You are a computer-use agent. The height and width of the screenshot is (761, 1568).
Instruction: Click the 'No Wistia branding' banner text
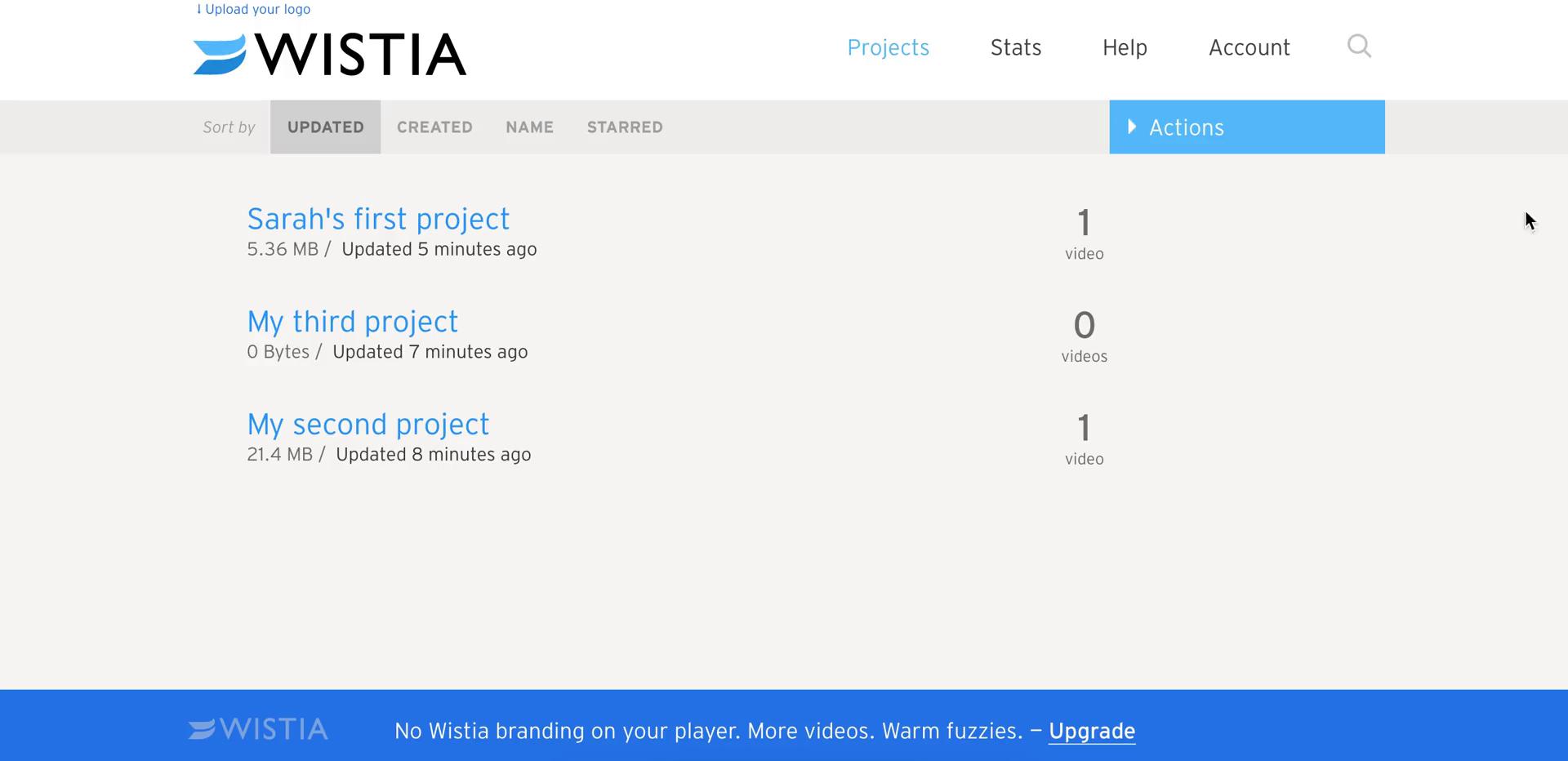pyautogui.click(x=709, y=731)
